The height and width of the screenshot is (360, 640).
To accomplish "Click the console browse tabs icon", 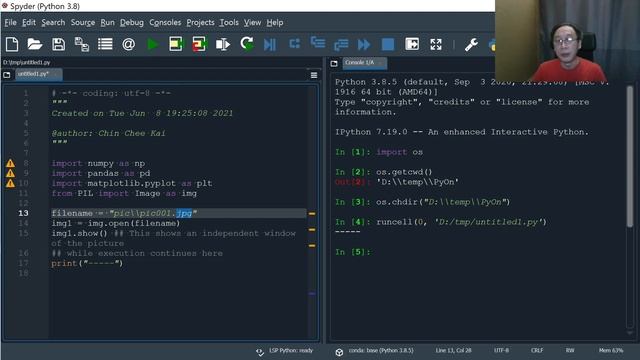I will pos(334,63).
